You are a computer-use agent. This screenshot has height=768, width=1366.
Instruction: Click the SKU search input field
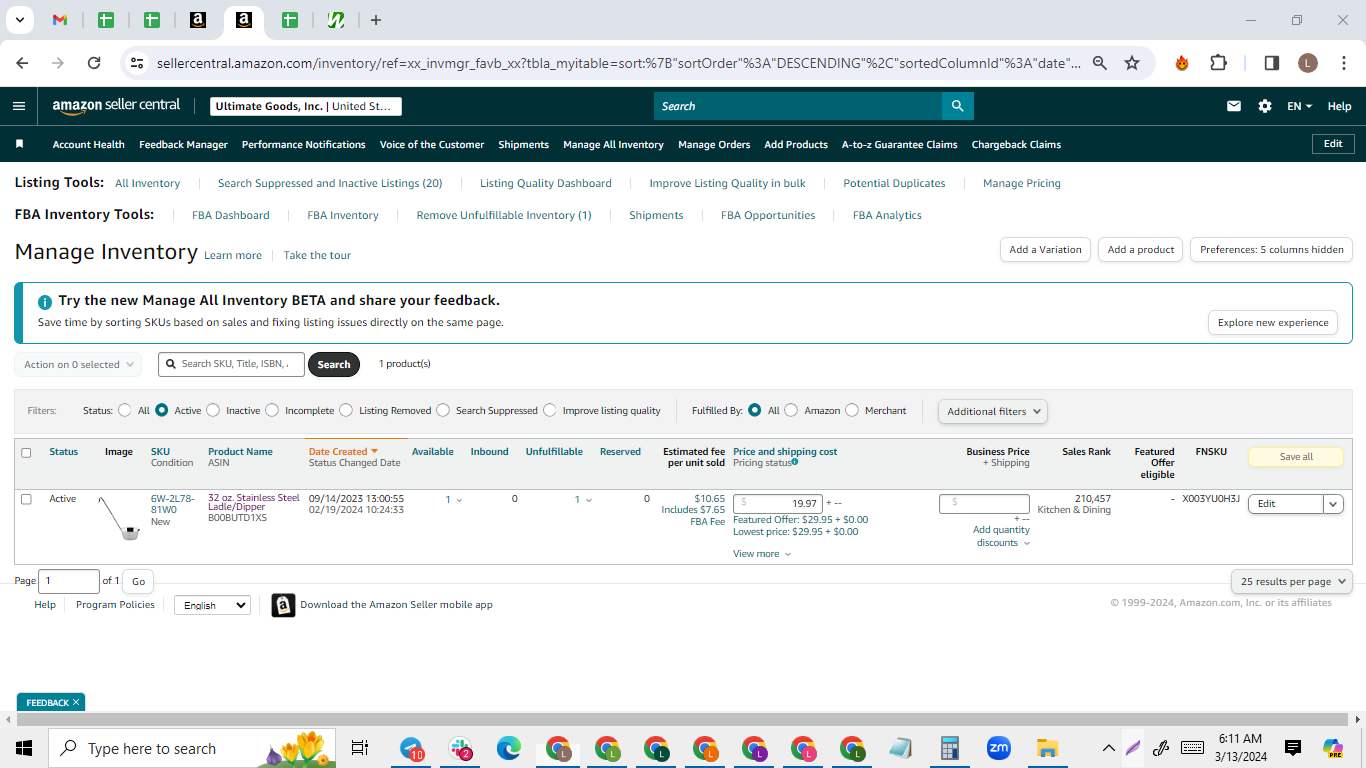(231, 364)
